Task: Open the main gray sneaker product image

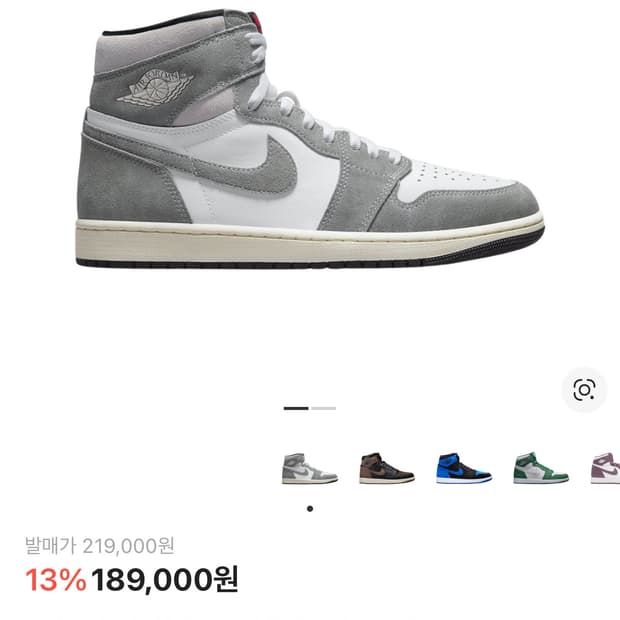Action: point(310,138)
